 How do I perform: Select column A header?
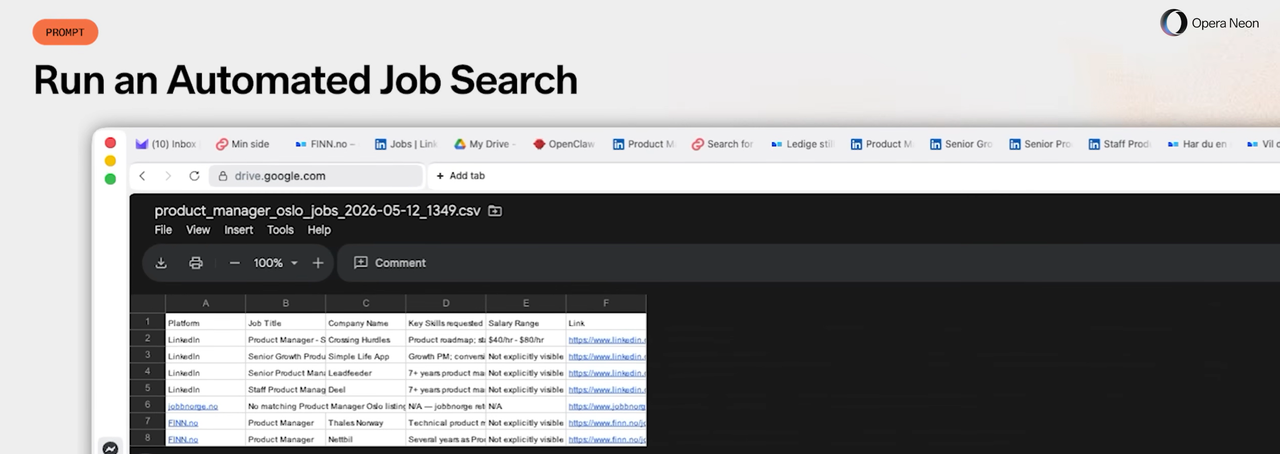click(x=205, y=303)
